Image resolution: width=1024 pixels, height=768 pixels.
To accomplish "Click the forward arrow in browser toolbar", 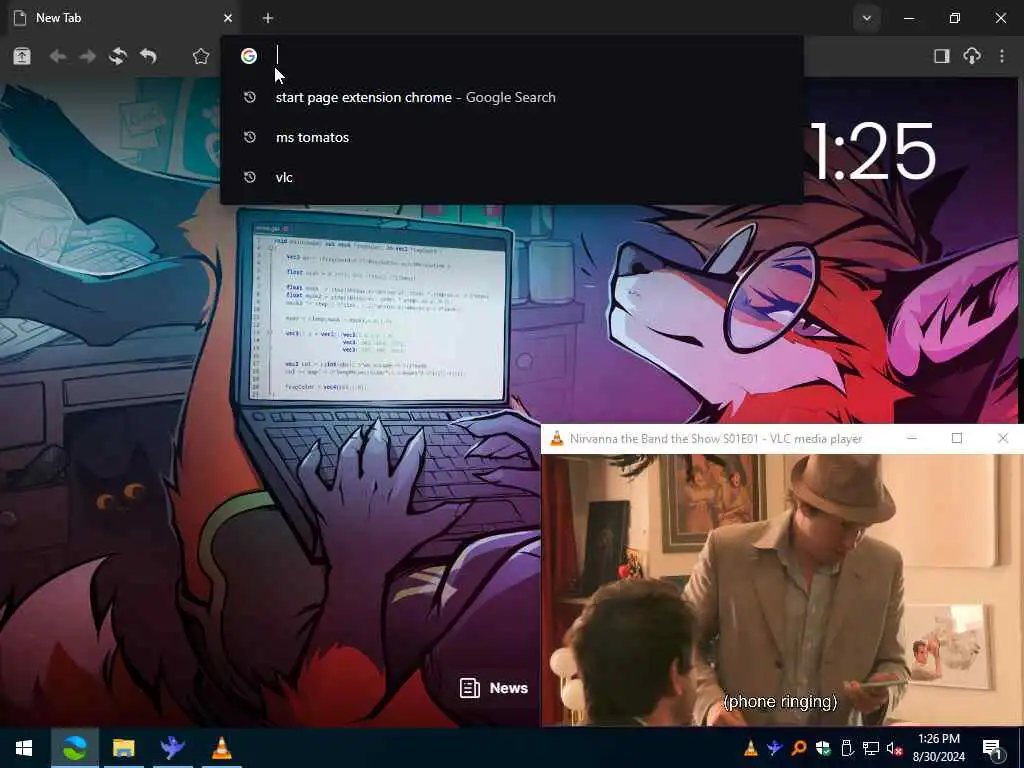I will point(87,57).
